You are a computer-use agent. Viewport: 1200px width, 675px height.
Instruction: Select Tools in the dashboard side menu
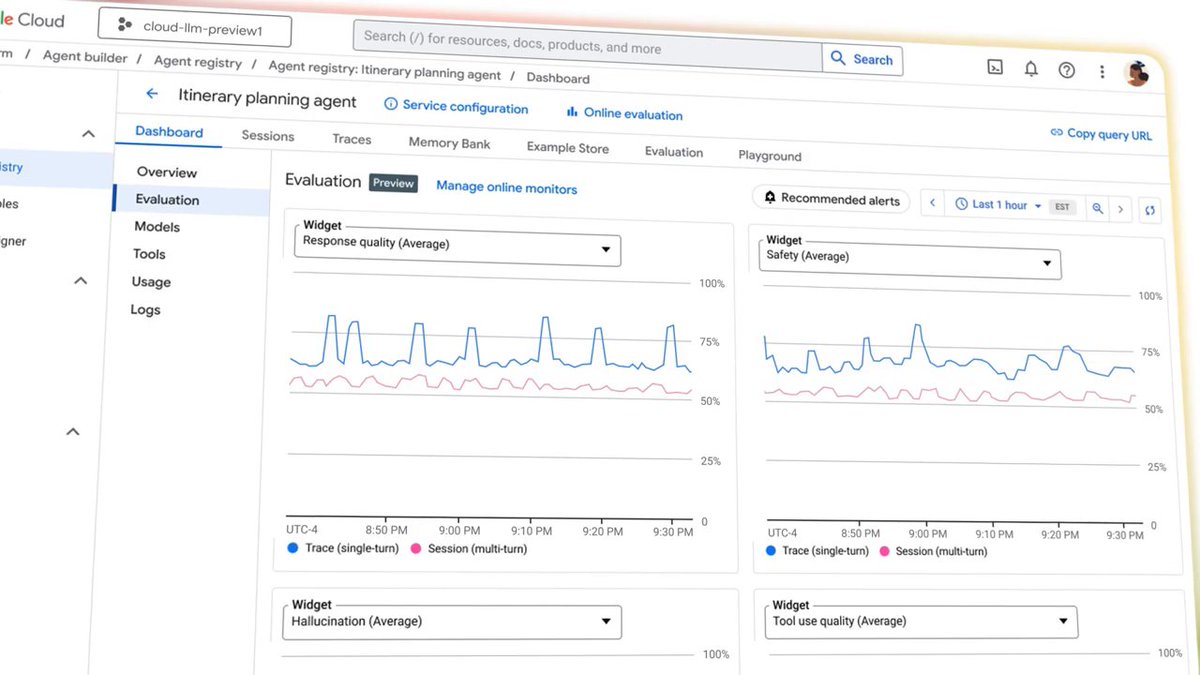click(x=149, y=254)
